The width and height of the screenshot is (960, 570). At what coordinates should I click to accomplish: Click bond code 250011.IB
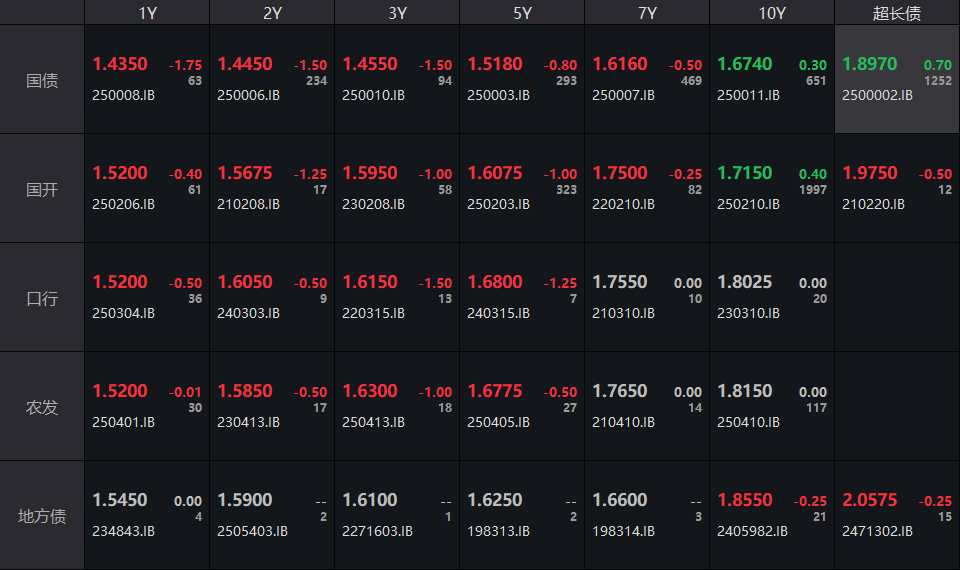tap(748, 96)
